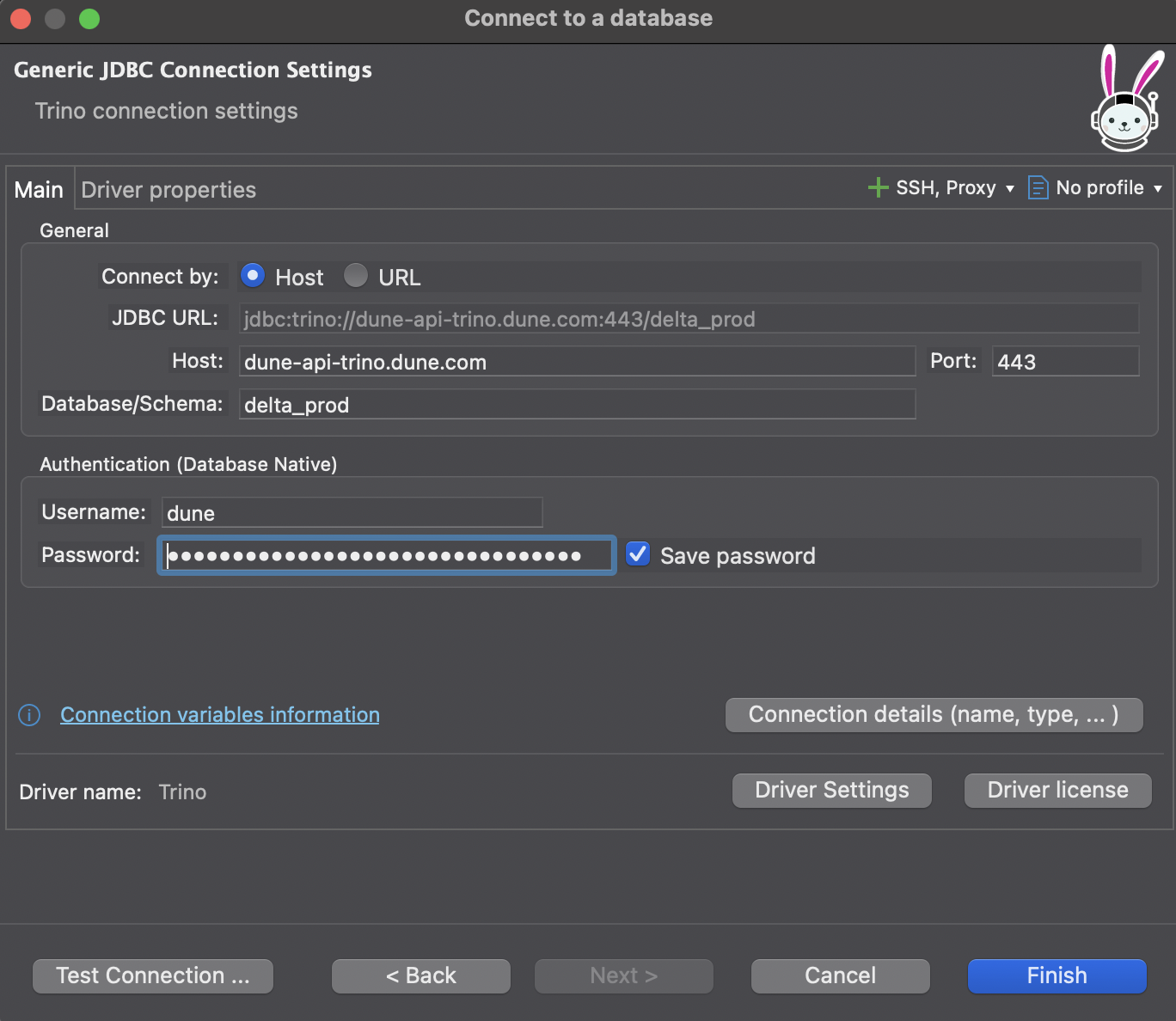This screenshot has width=1176, height=1021.
Task: Click the Trino driver name text
Action: (182, 792)
